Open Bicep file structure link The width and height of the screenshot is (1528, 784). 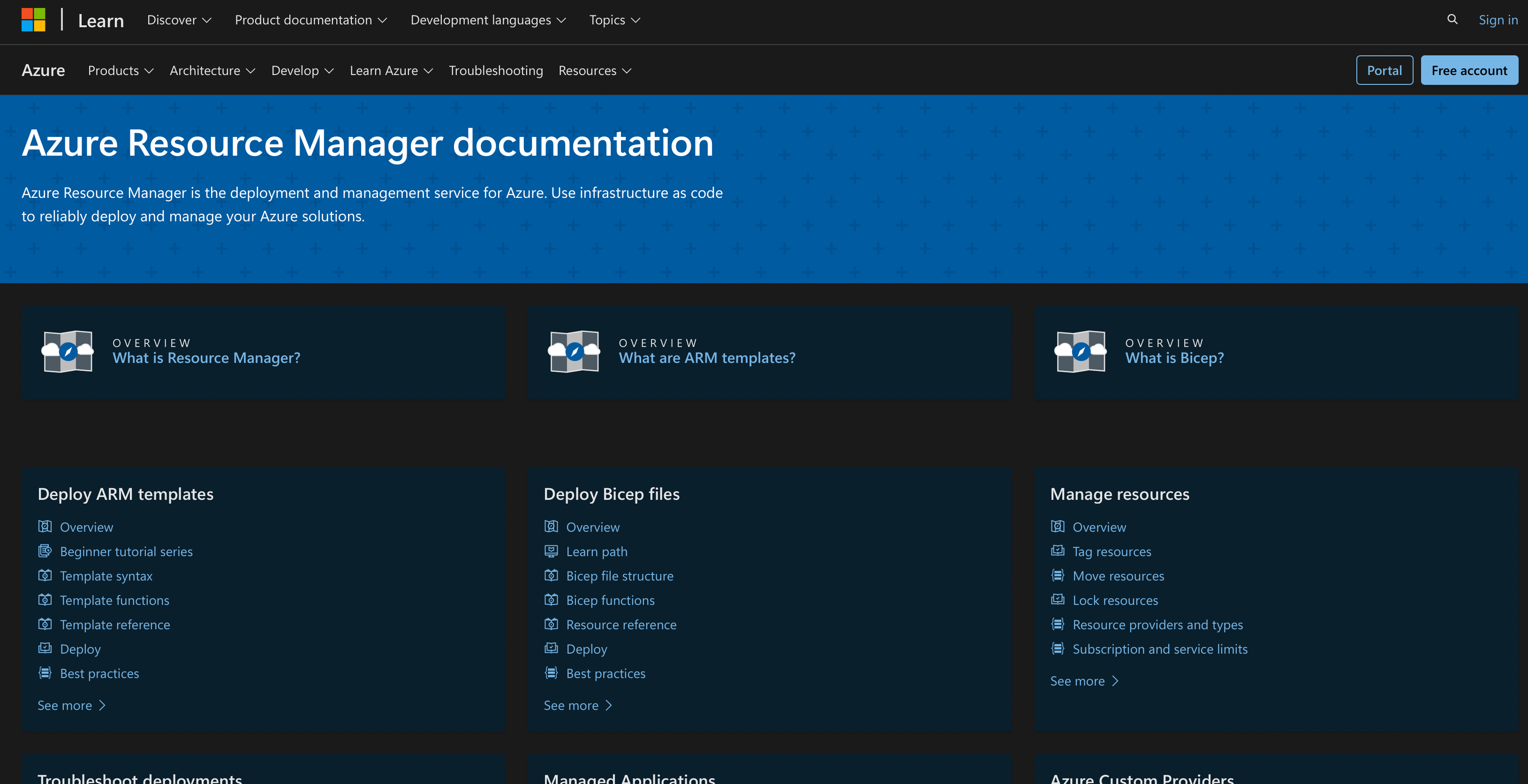pyautogui.click(x=620, y=576)
